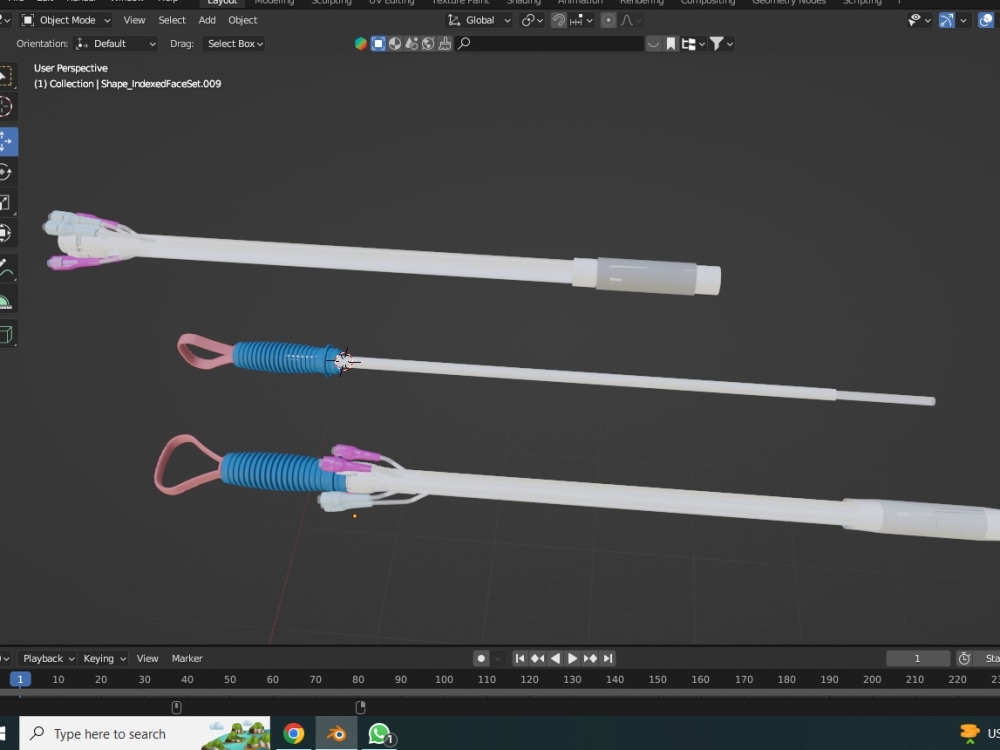
Task: Expand the gizmo options arrow
Action: [x=963, y=20]
